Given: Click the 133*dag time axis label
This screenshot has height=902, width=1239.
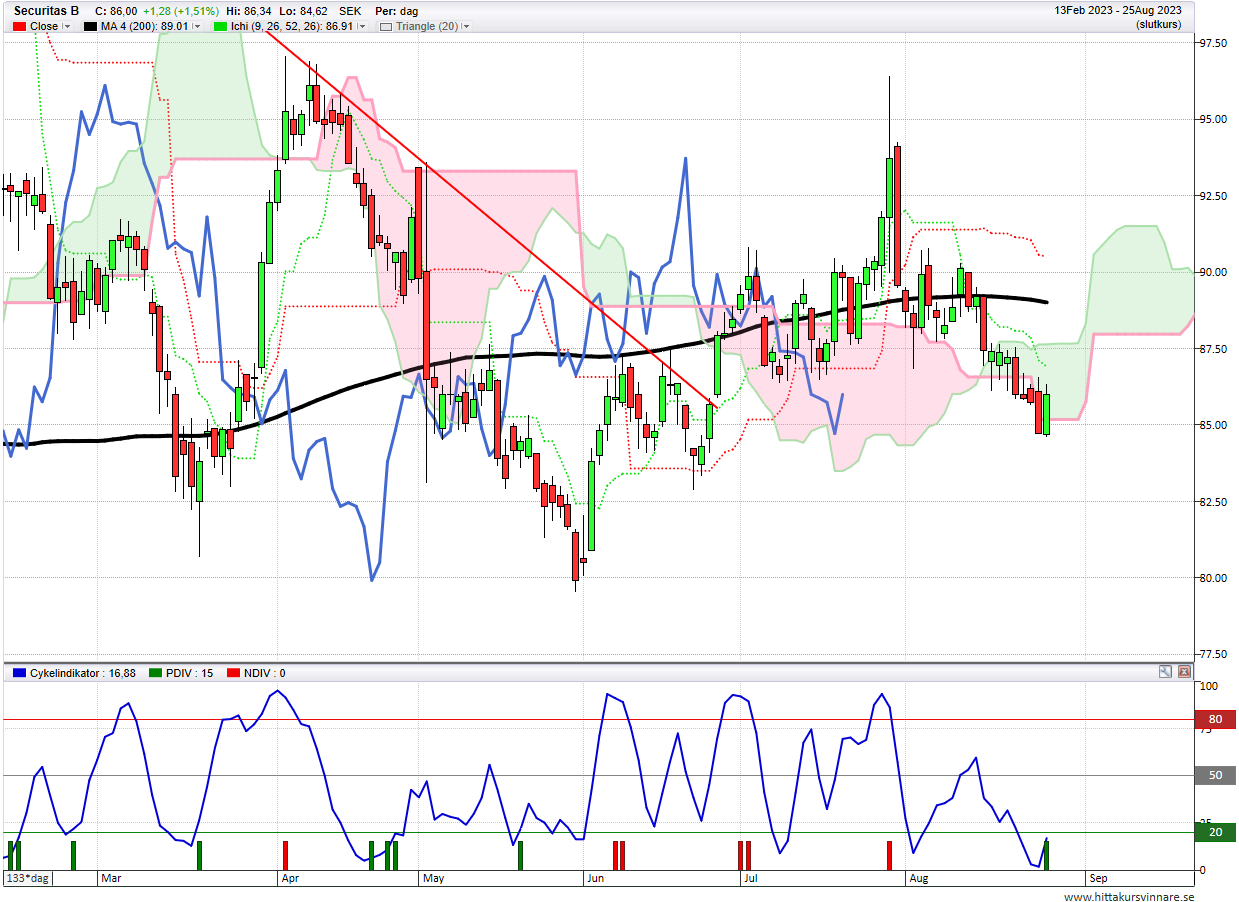Looking at the screenshot, I should click(28, 878).
